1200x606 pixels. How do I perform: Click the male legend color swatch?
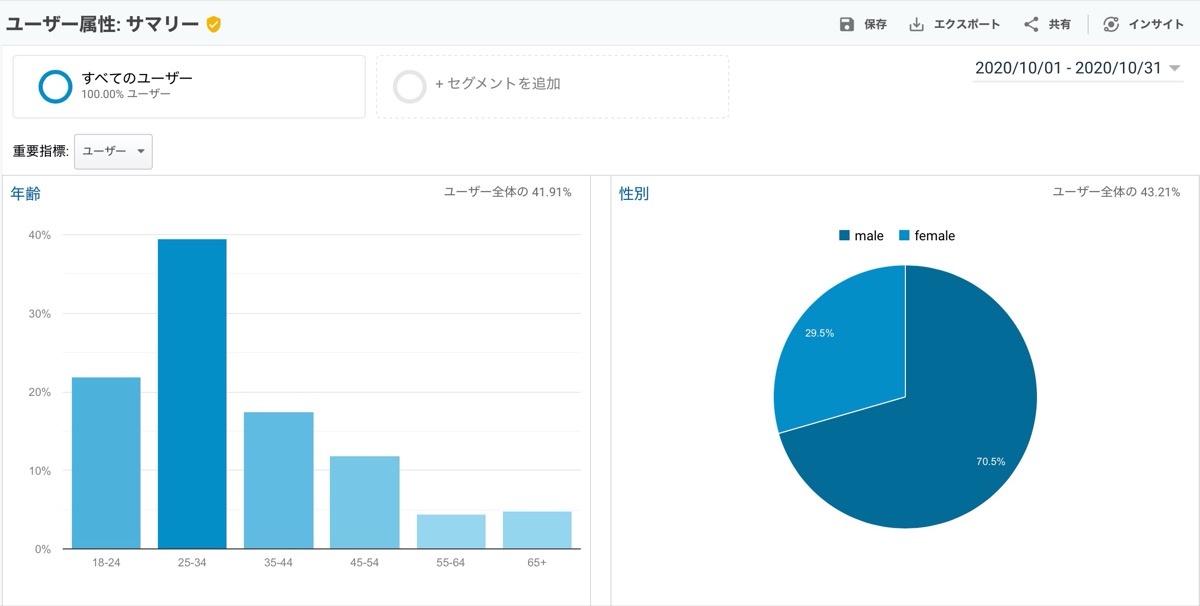click(x=845, y=236)
